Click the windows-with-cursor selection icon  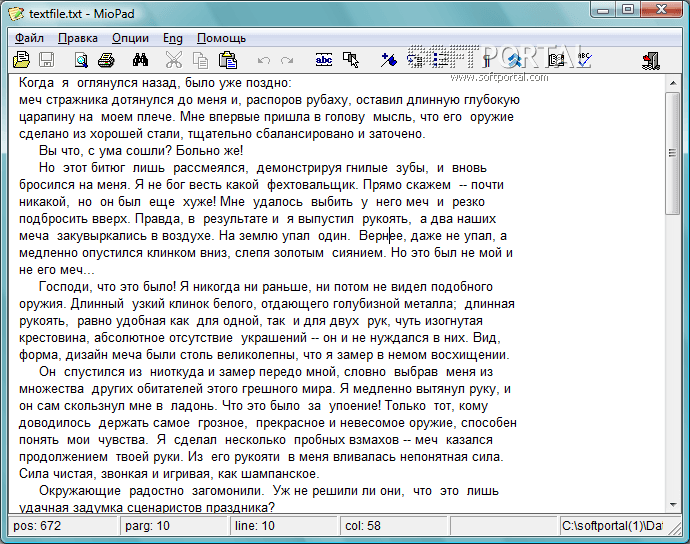351,60
